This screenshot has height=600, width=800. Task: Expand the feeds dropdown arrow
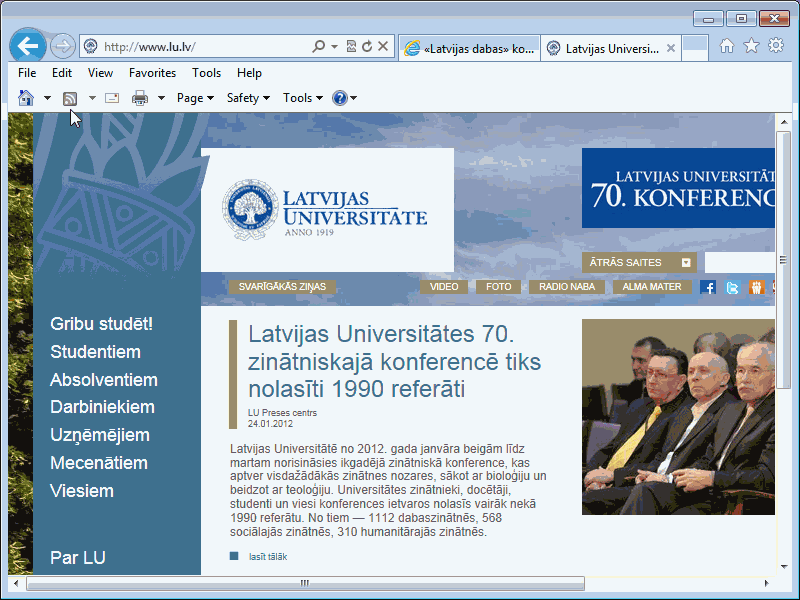coord(92,97)
